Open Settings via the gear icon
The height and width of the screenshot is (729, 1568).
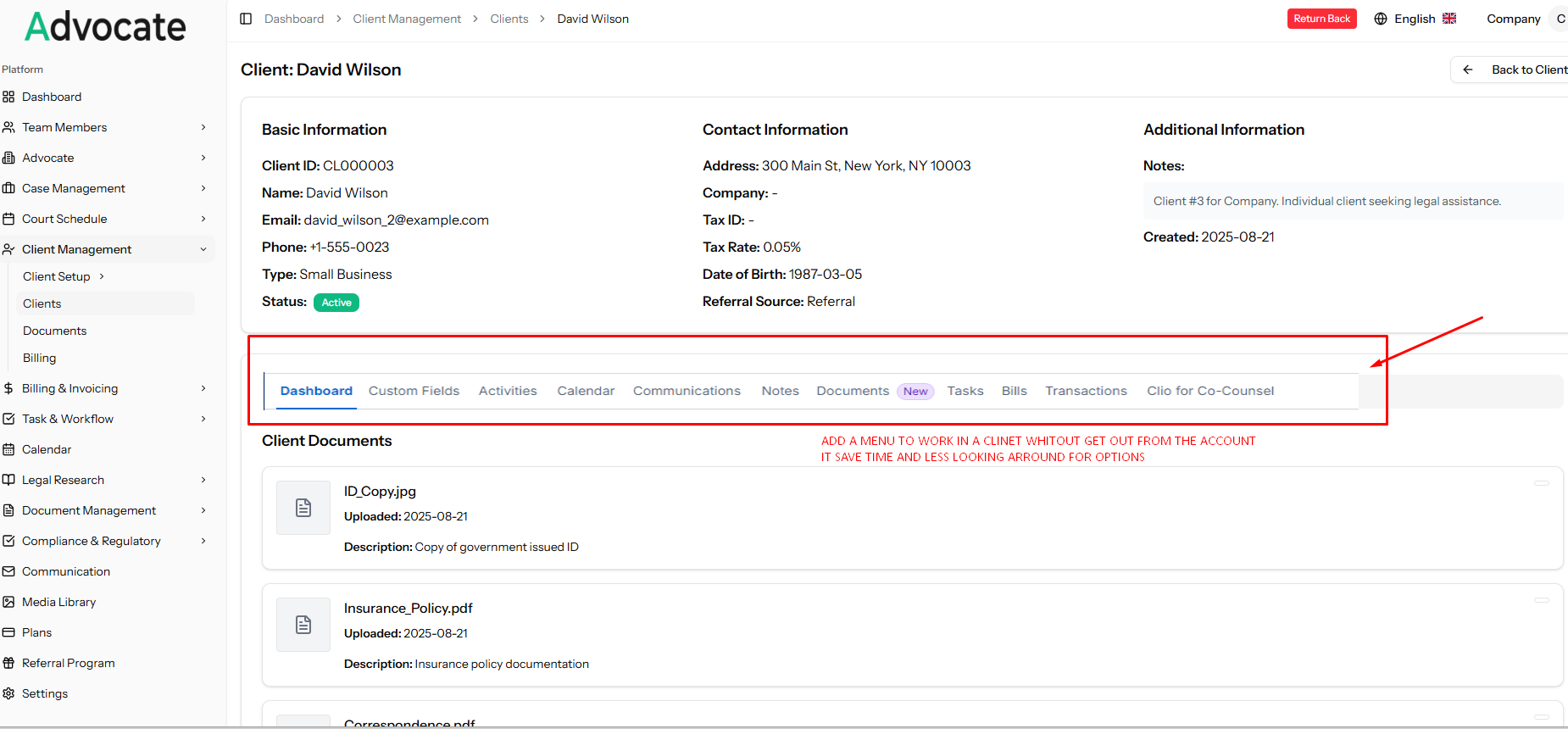click(8, 693)
